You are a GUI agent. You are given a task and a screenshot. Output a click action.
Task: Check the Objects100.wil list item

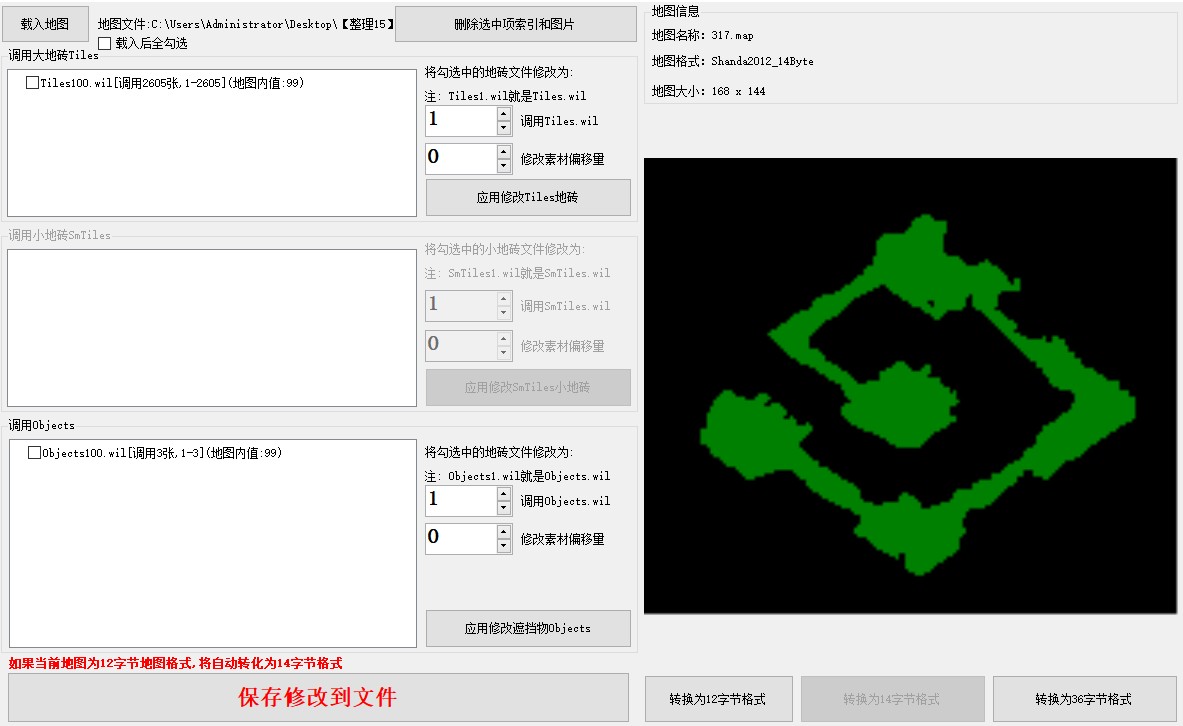click(35, 453)
